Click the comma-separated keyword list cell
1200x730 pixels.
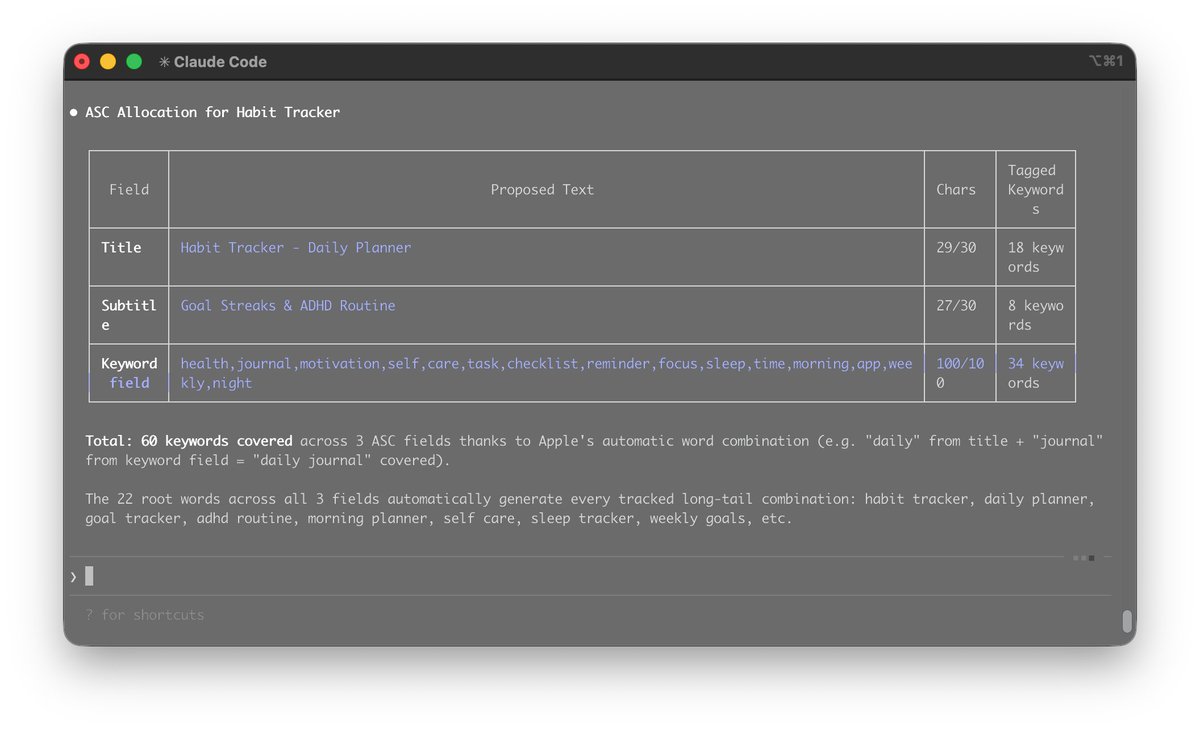point(547,373)
